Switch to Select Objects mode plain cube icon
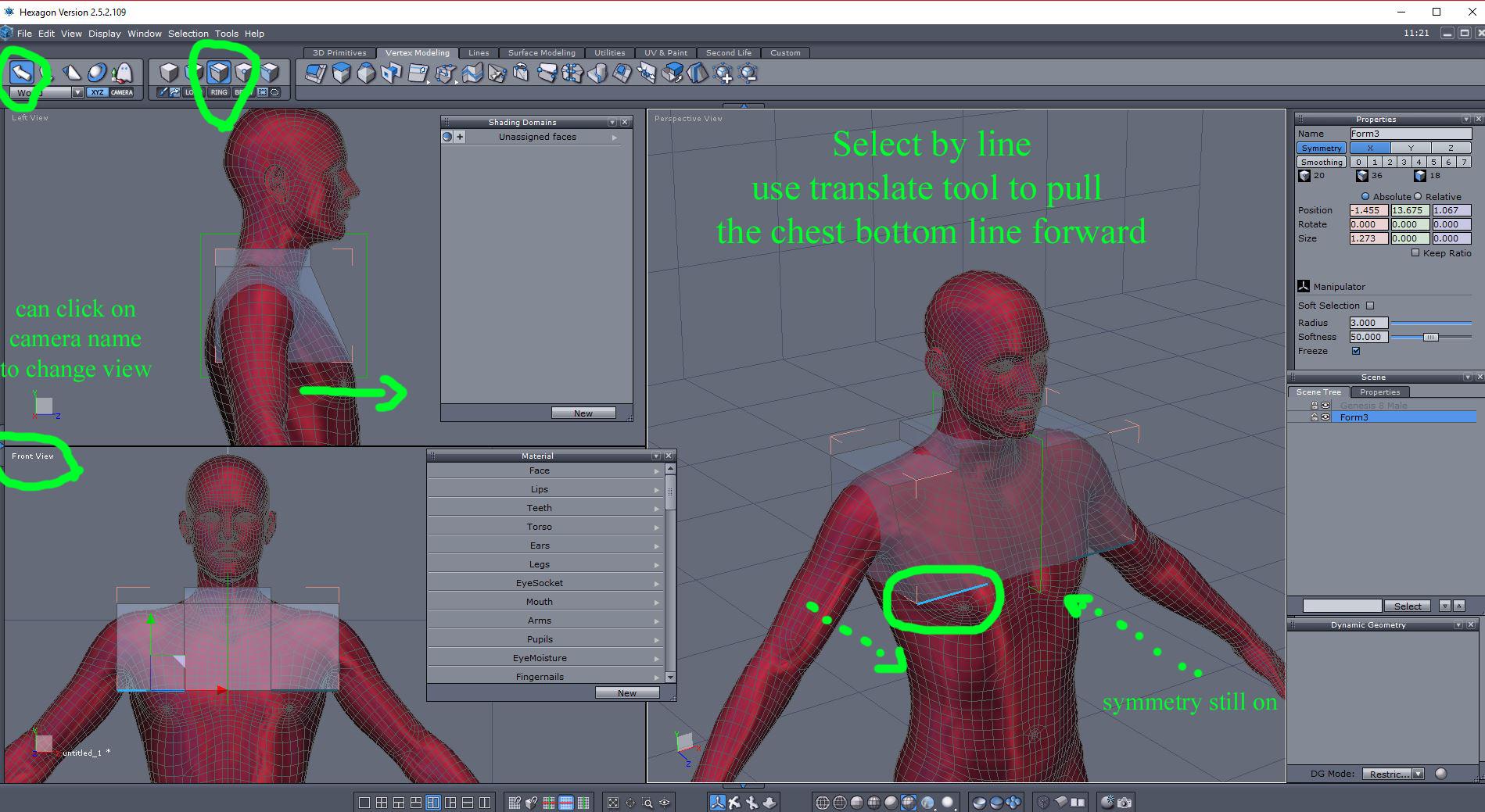1485x812 pixels. (168, 73)
